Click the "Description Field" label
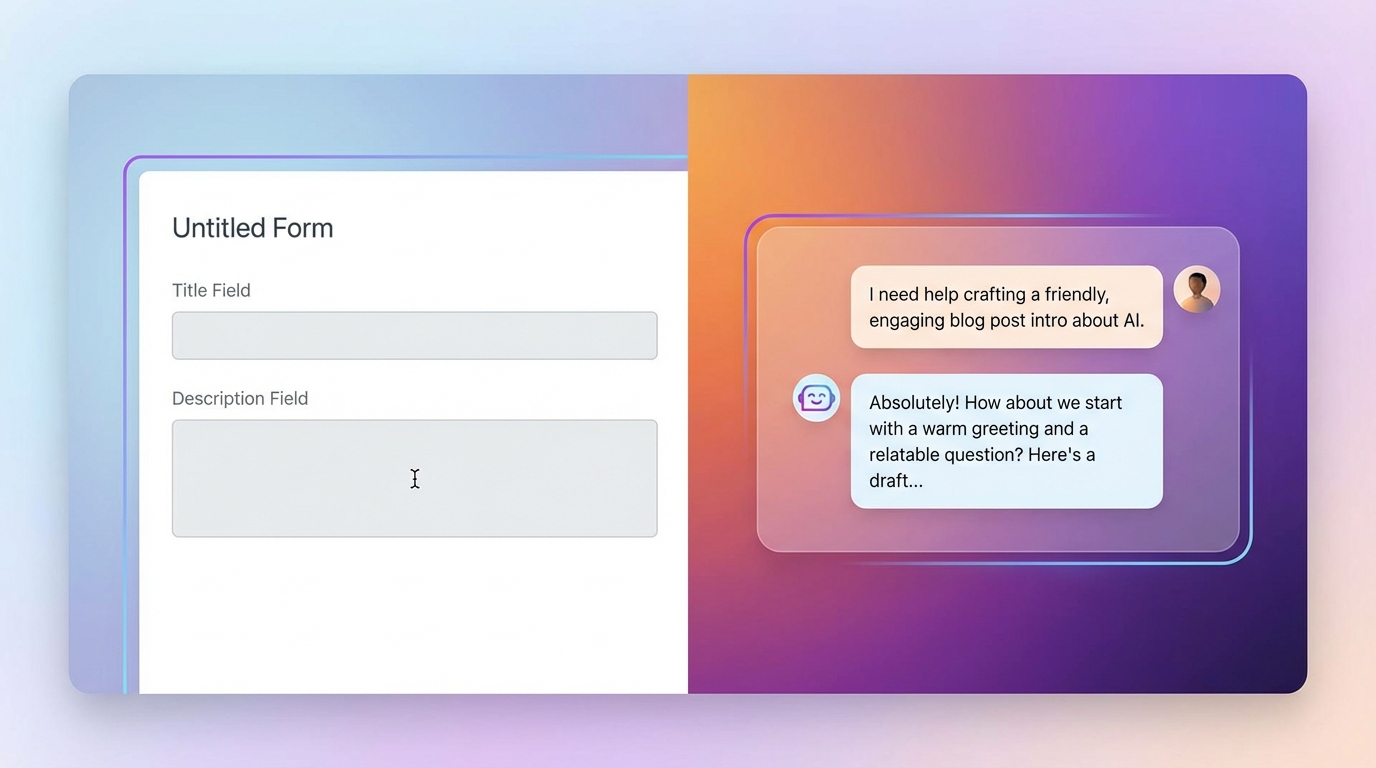This screenshot has width=1376, height=768. point(240,398)
